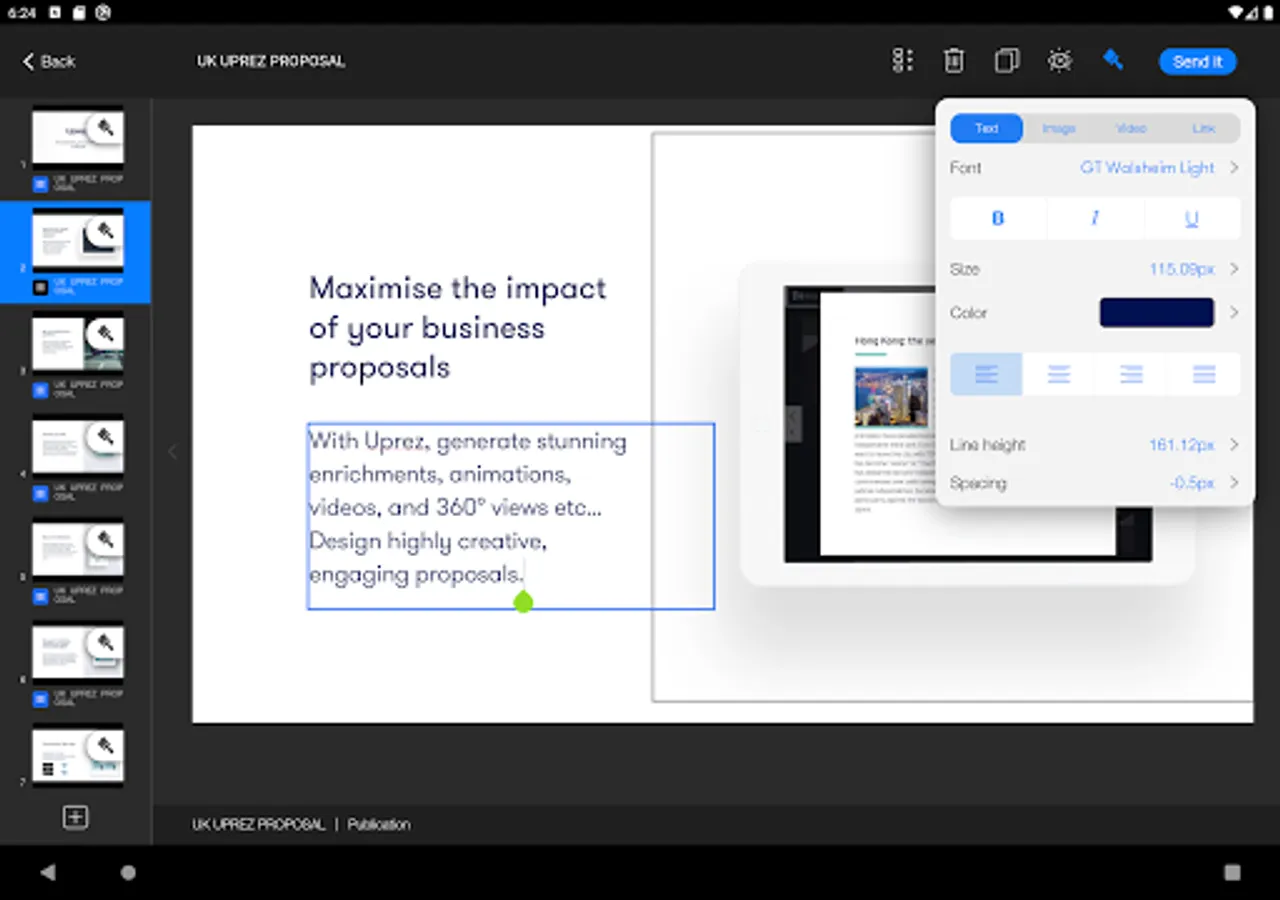Click the blue square icon under page 5
Viewport: 1280px width, 900px height.
tap(40, 596)
